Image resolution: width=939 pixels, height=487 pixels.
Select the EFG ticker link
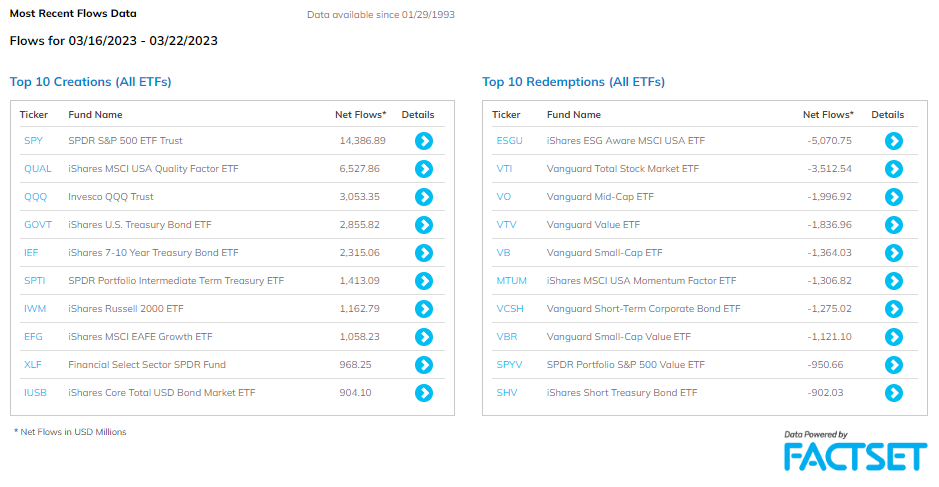click(x=33, y=337)
